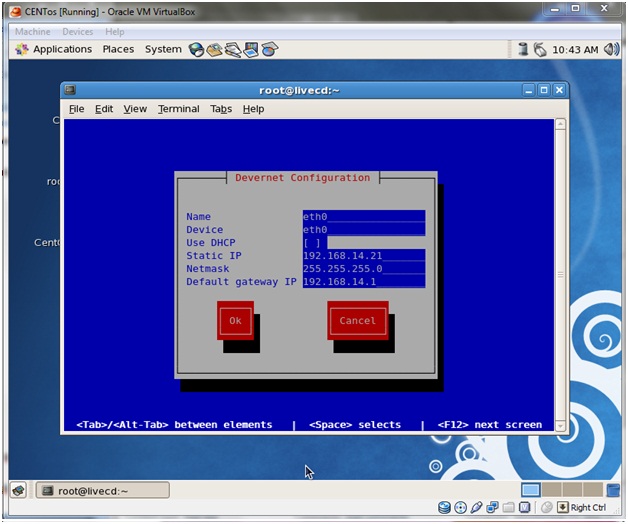
Task: Click the Show Desktop icon in bottom panel
Action: [18, 490]
